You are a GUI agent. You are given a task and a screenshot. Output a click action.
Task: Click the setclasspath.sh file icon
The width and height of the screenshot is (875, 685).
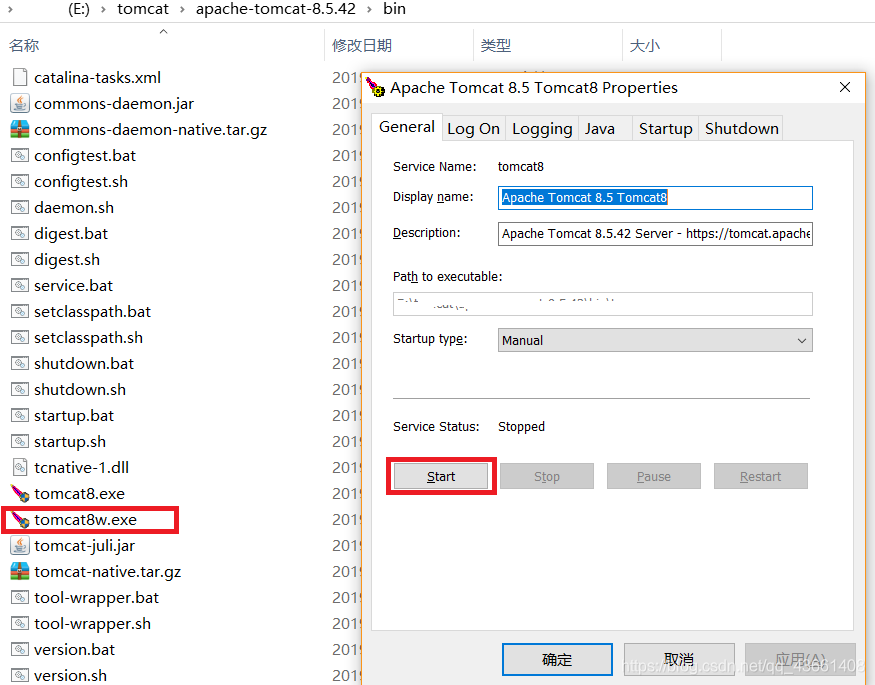pos(20,337)
